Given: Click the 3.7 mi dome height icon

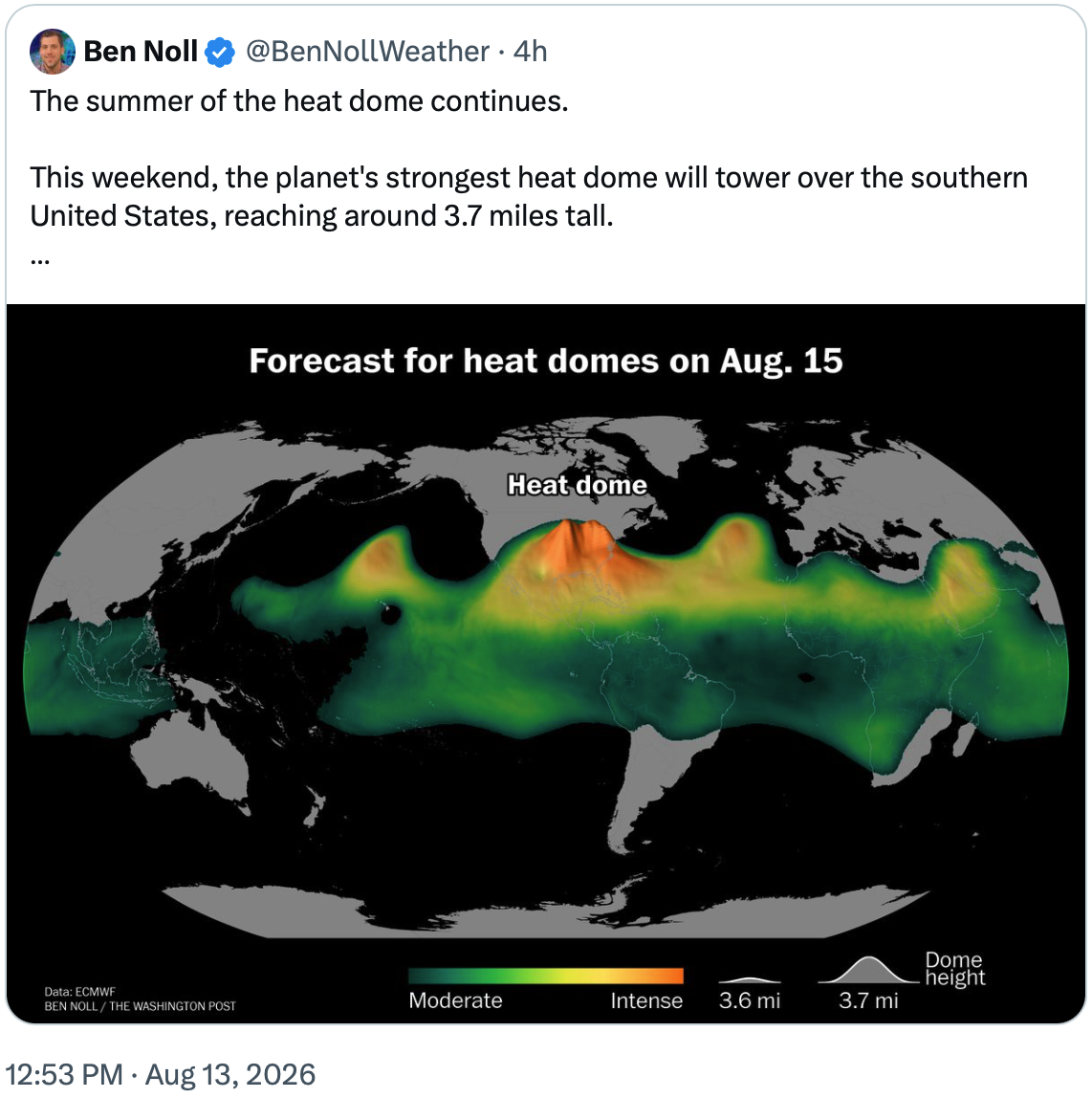Looking at the screenshot, I should click(868, 970).
